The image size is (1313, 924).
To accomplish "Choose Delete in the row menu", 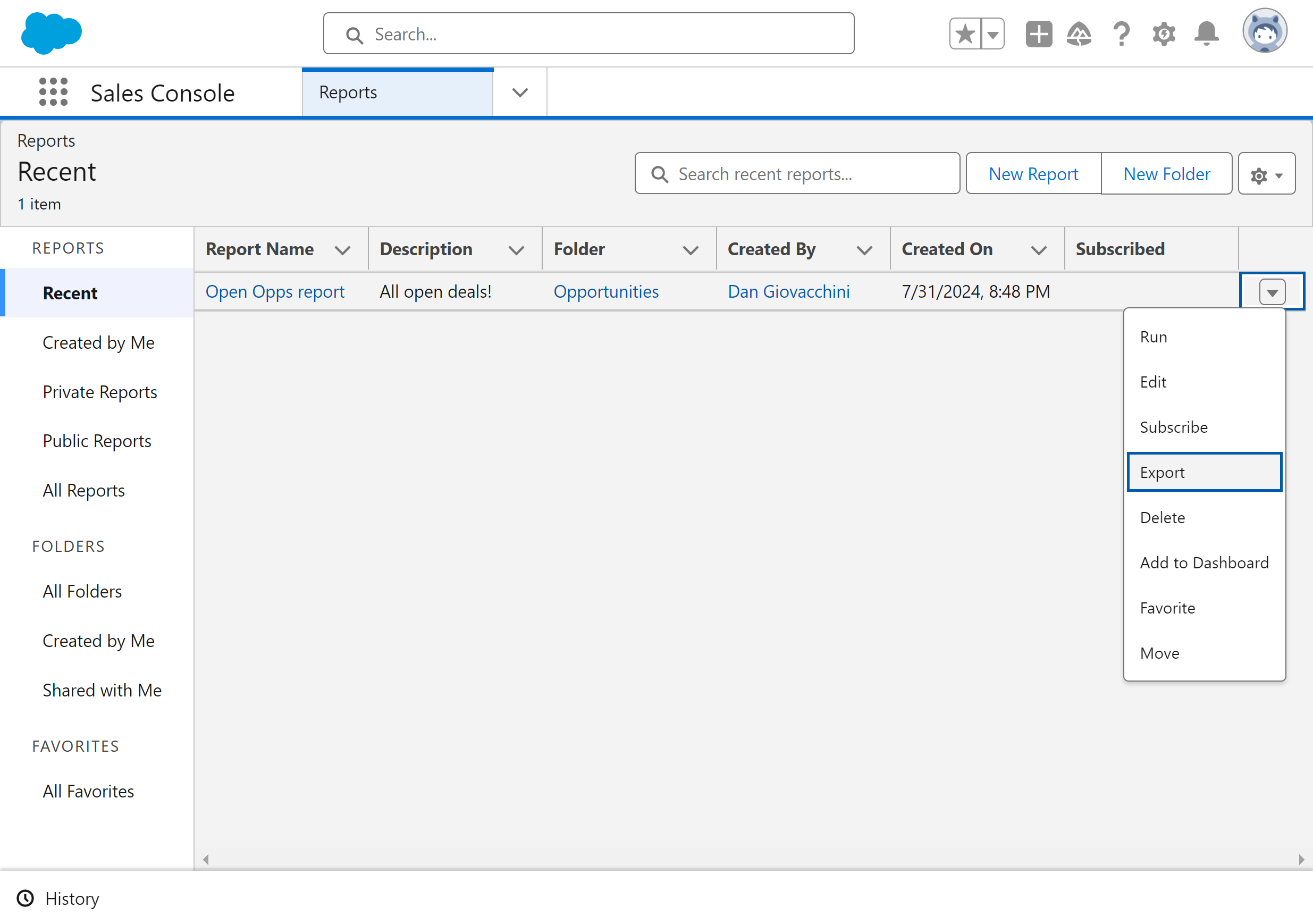I will pyautogui.click(x=1205, y=517).
